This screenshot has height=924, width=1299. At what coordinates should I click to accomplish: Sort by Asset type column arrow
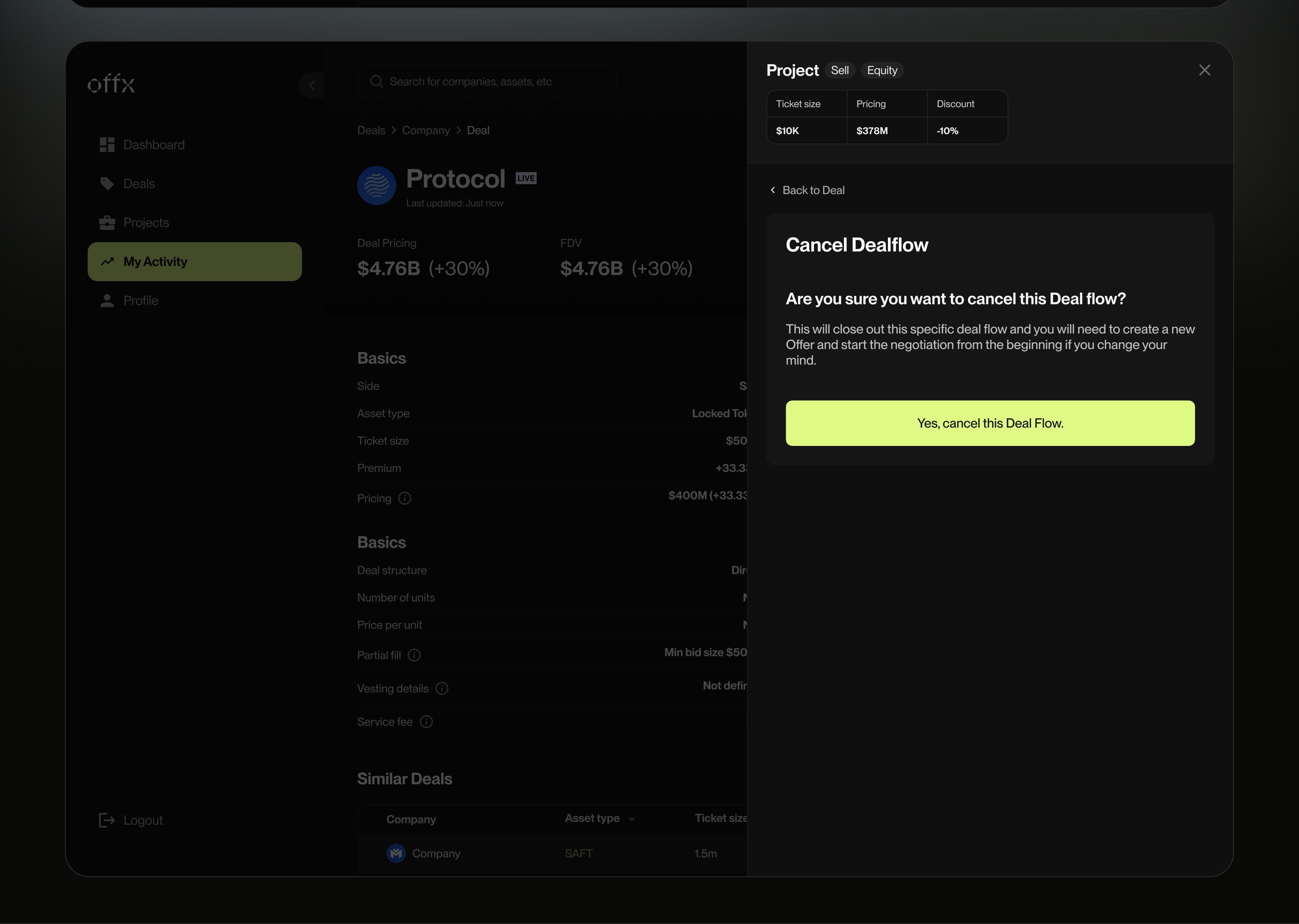coord(631,819)
